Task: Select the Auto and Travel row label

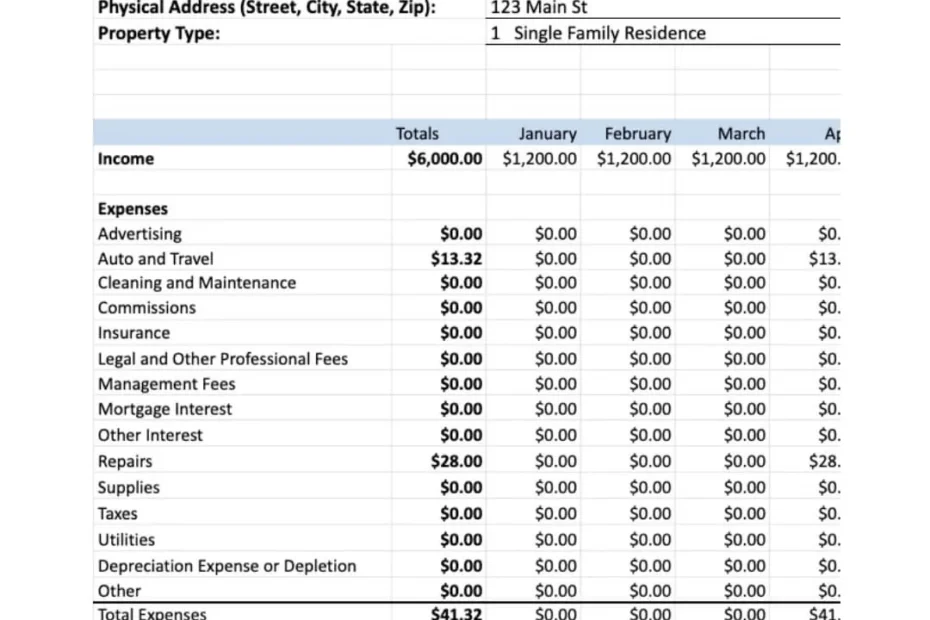Action: click(x=155, y=259)
